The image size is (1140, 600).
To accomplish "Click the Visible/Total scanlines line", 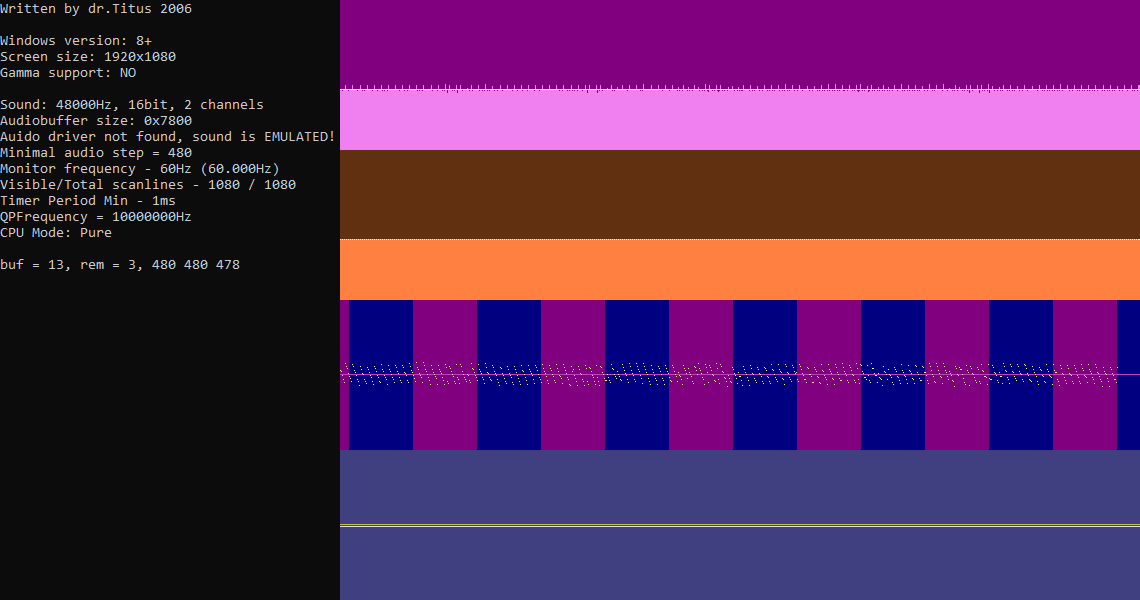I will pyautogui.click(x=148, y=185).
